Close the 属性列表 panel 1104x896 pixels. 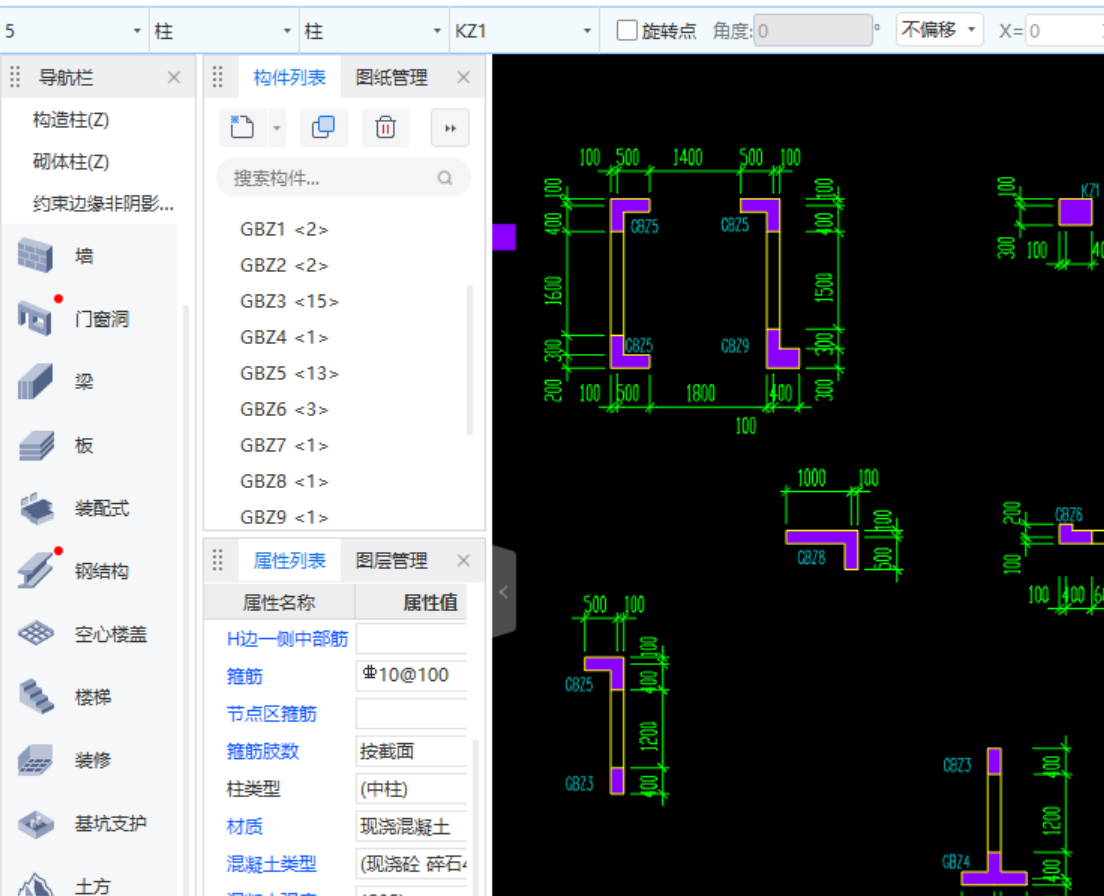pos(463,560)
